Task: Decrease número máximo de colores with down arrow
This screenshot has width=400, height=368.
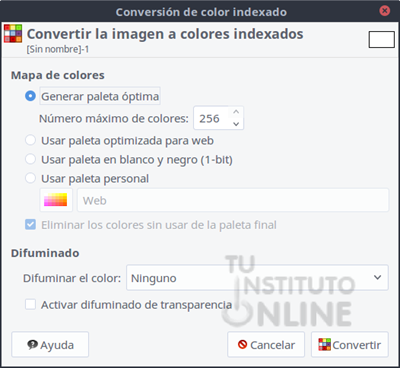Action: click(x=236, y=124)
